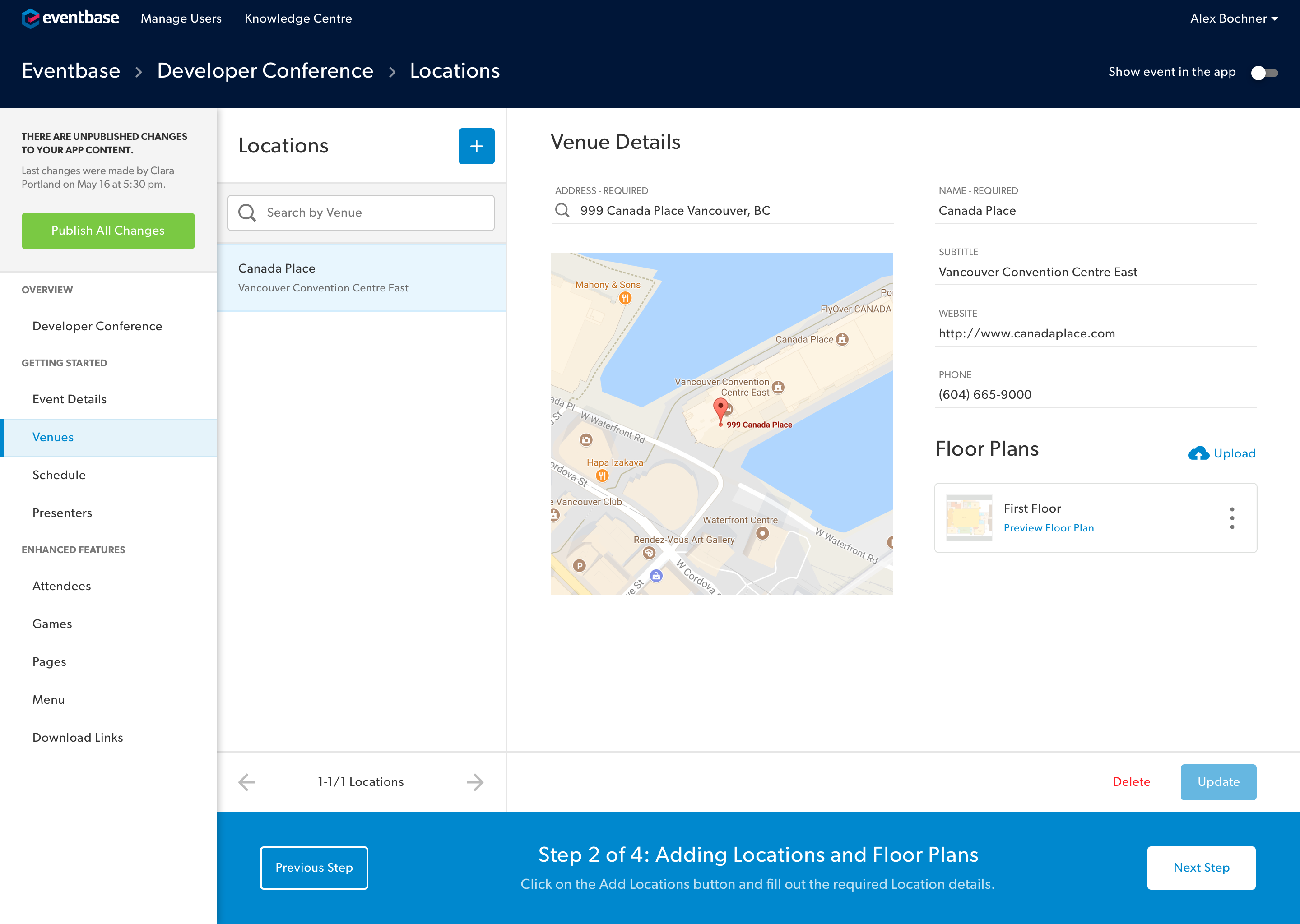
Task: Click Vancouver Convention Centre East map marker
Action: (x=778, y=388)
